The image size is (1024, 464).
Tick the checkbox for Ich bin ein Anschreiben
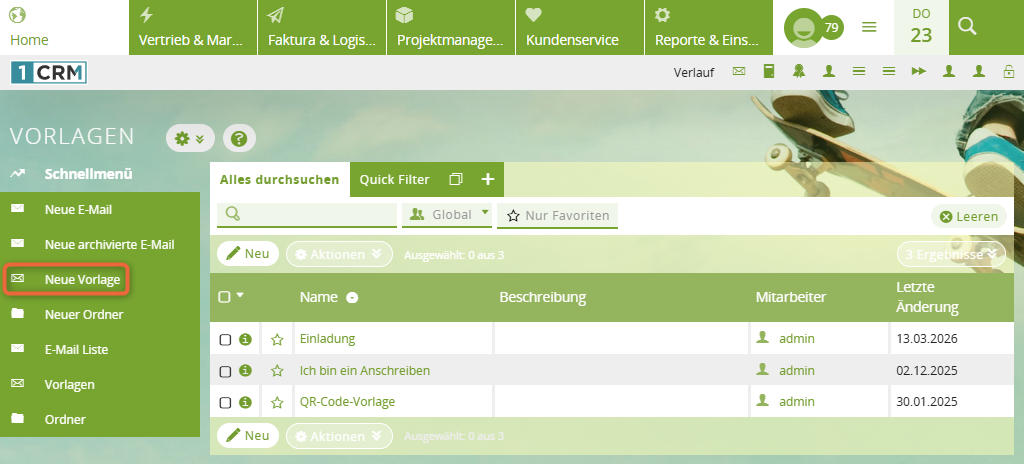[225, 371]
